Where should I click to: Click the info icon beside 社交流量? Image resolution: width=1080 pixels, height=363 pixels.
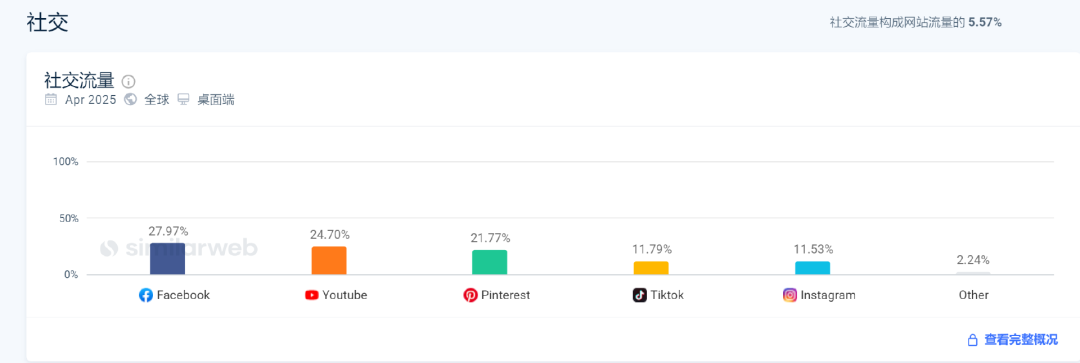(x=128, y=81)
